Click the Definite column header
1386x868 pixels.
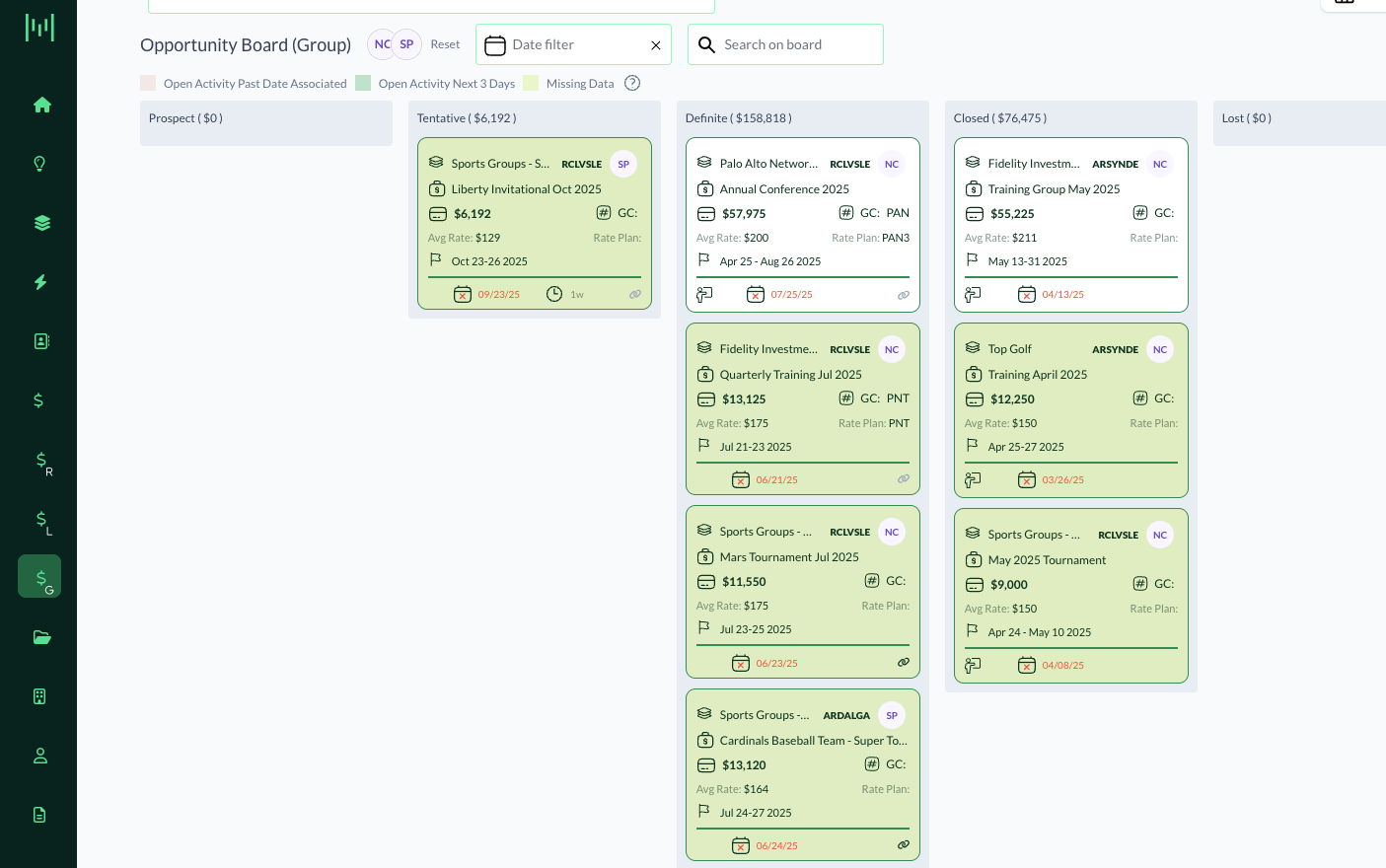tap(738, 118)
